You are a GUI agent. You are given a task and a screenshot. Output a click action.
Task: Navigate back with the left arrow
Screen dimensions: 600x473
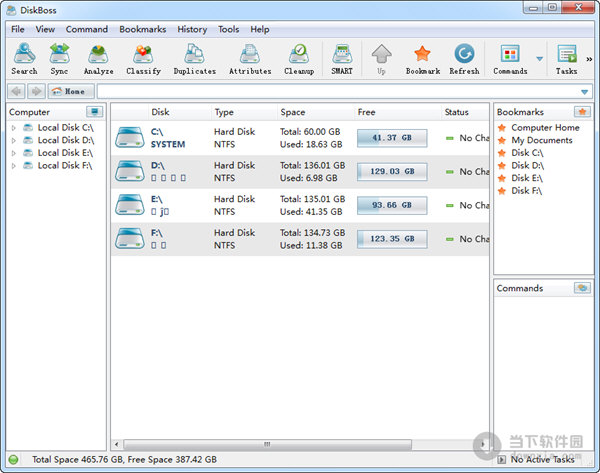(x=16, y=91)
